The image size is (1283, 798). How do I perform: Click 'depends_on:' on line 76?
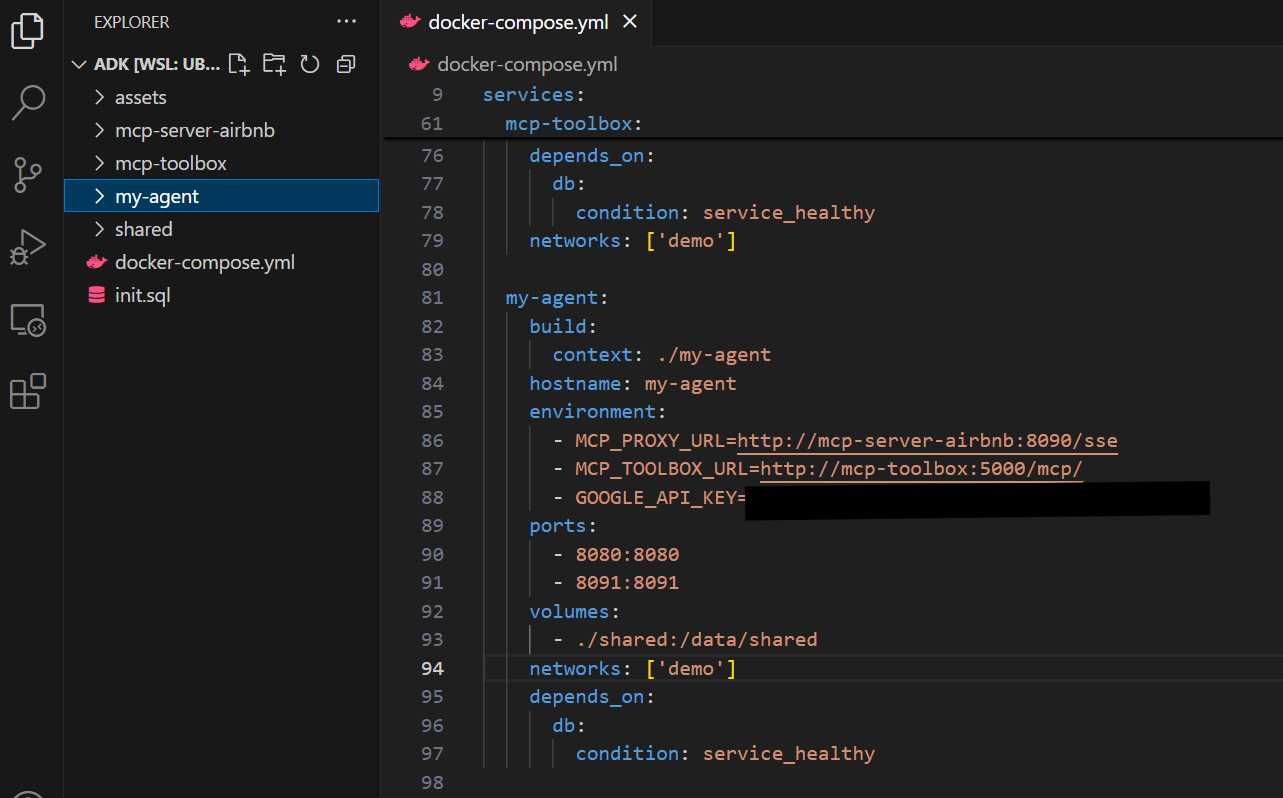pos(592,155)
